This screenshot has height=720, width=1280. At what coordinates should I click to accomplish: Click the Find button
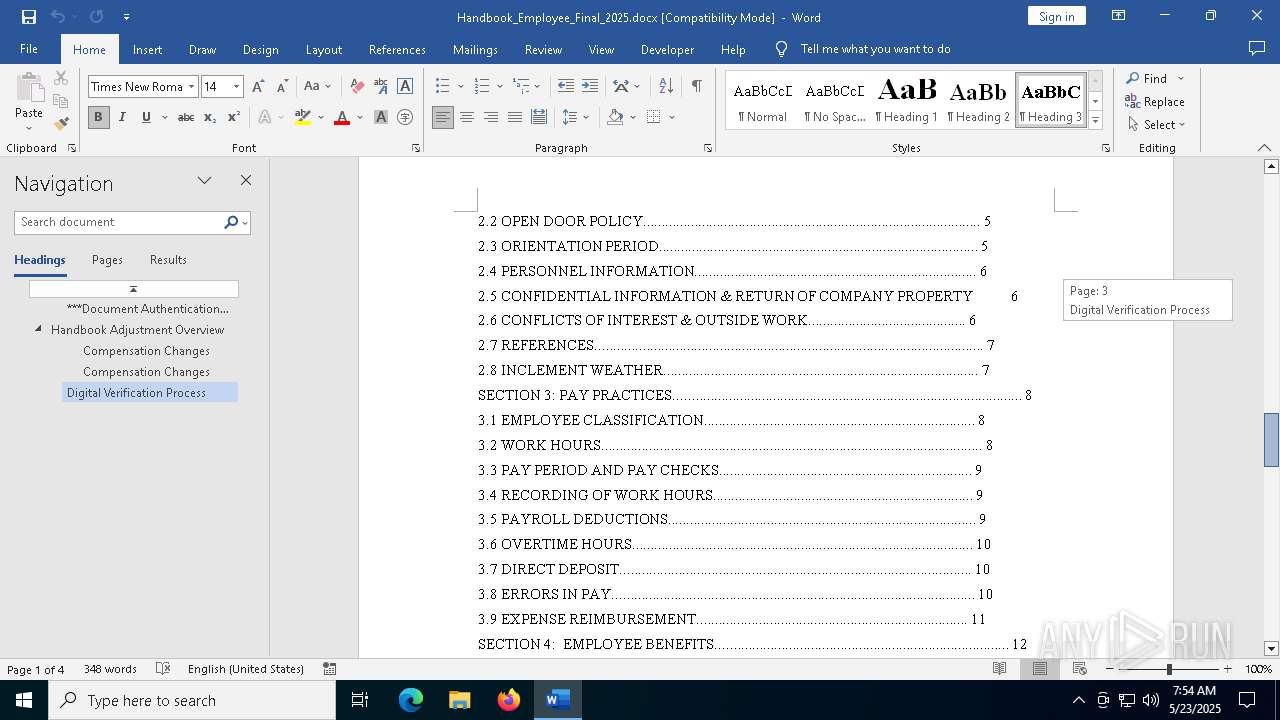pos(1147,78)
